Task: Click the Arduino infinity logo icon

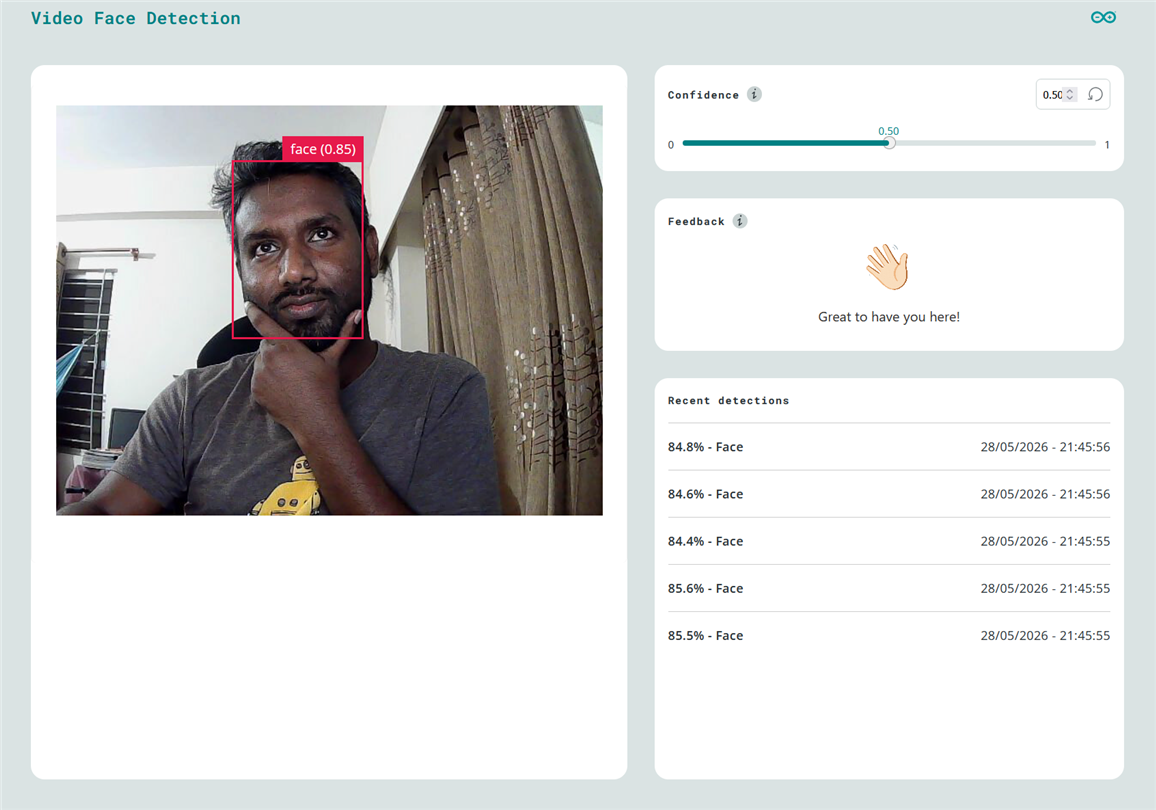Action: (1103, 18)
